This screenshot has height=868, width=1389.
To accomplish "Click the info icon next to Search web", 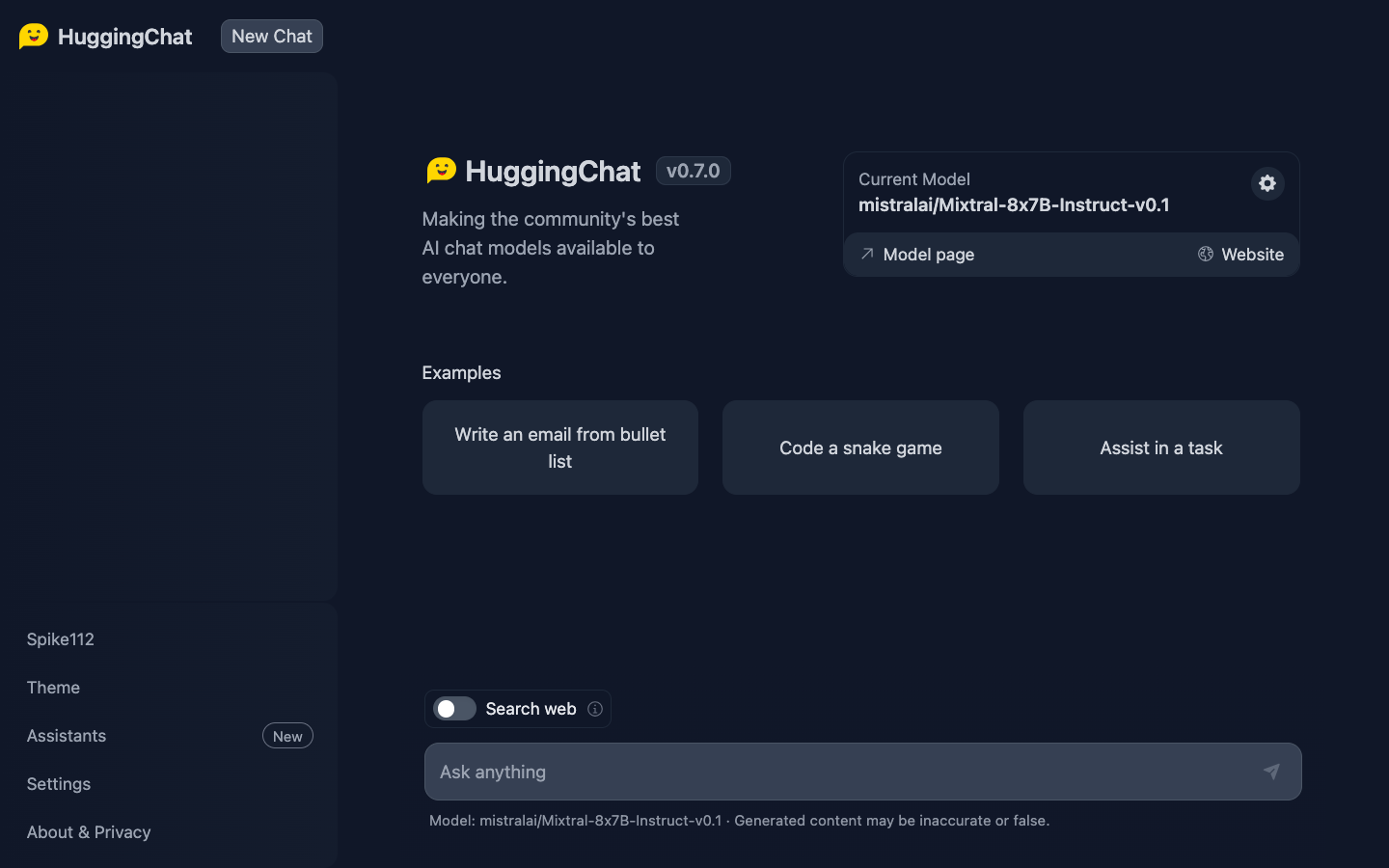I will (x=596, y=709).
